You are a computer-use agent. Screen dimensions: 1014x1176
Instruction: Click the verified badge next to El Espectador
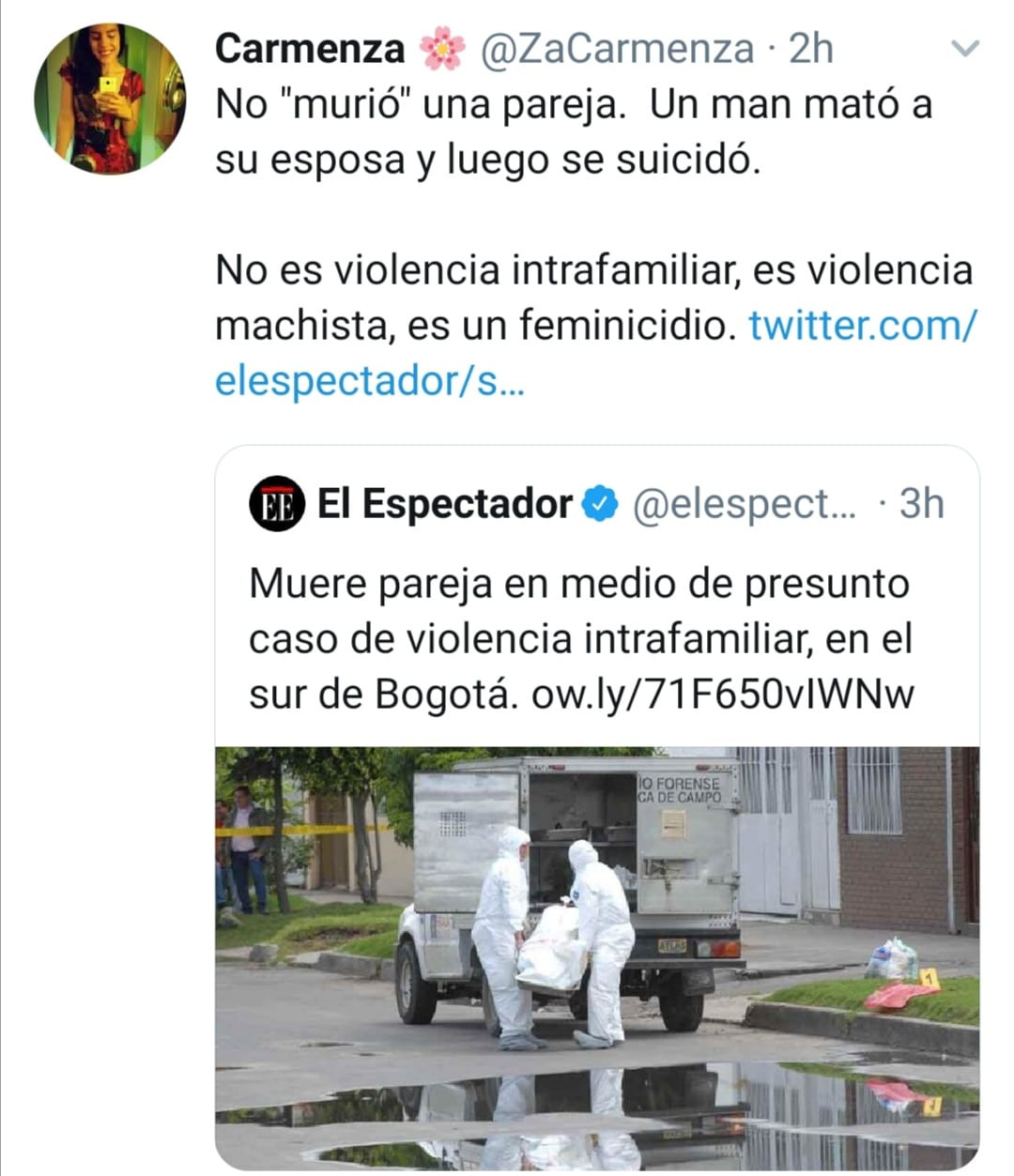pyautogui.click(x=600, y=504)
